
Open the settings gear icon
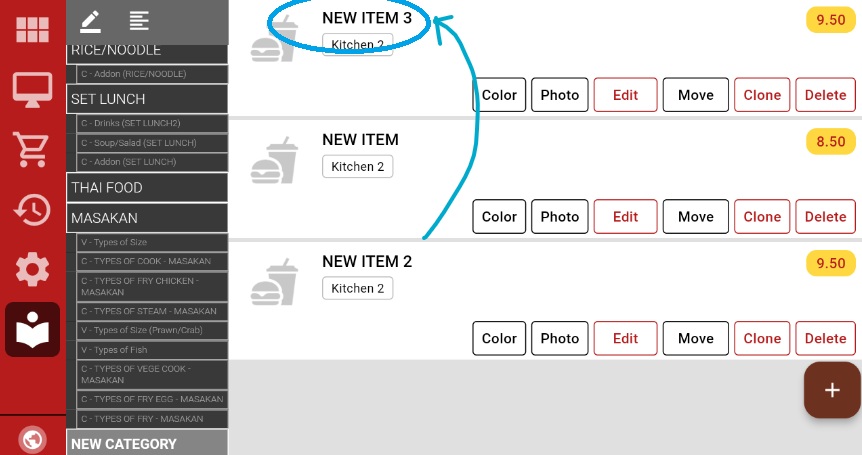32,270
